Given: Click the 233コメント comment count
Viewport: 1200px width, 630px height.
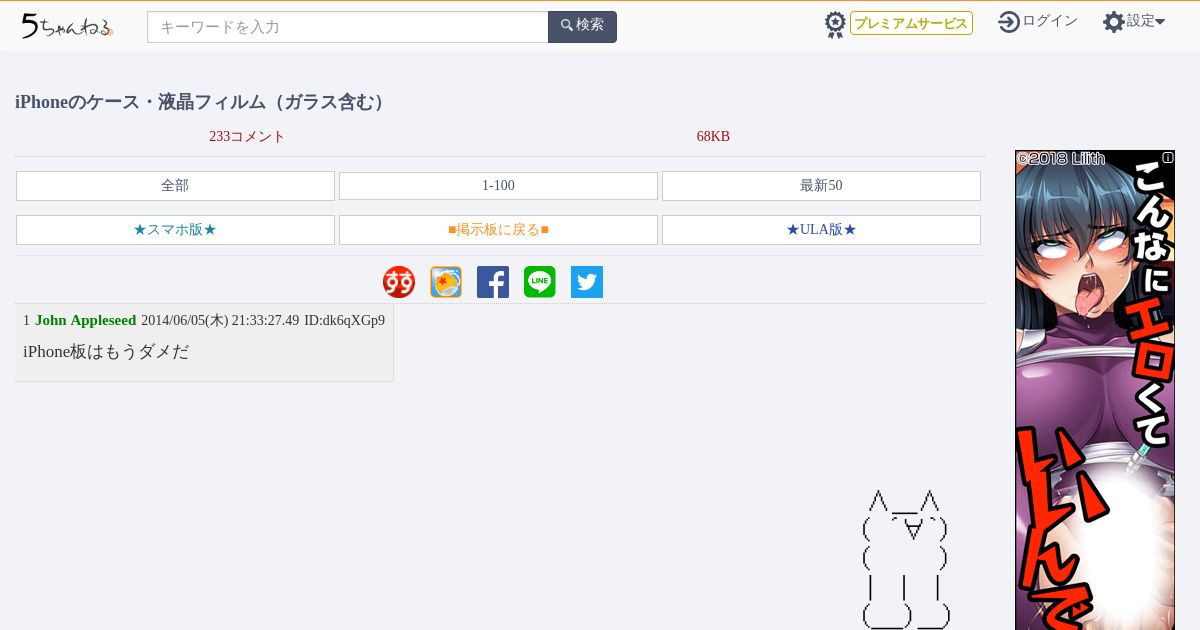Looking at the screenshot, I should point(247,137).
